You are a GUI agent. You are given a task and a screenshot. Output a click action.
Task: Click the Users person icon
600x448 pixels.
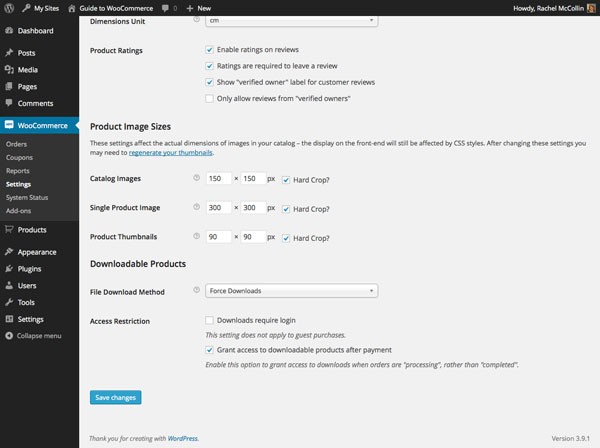pyautogui.click(x=9, y=285)
